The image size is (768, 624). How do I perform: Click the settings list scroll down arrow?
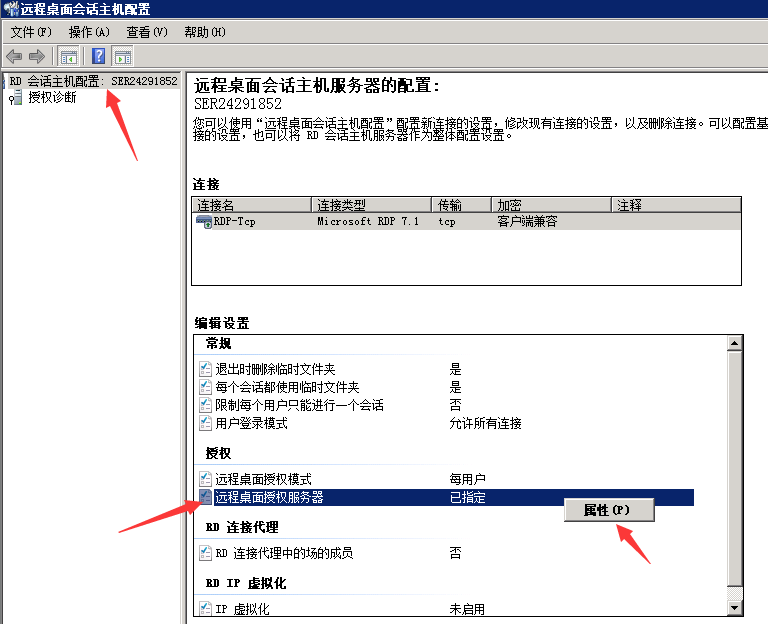735,607
